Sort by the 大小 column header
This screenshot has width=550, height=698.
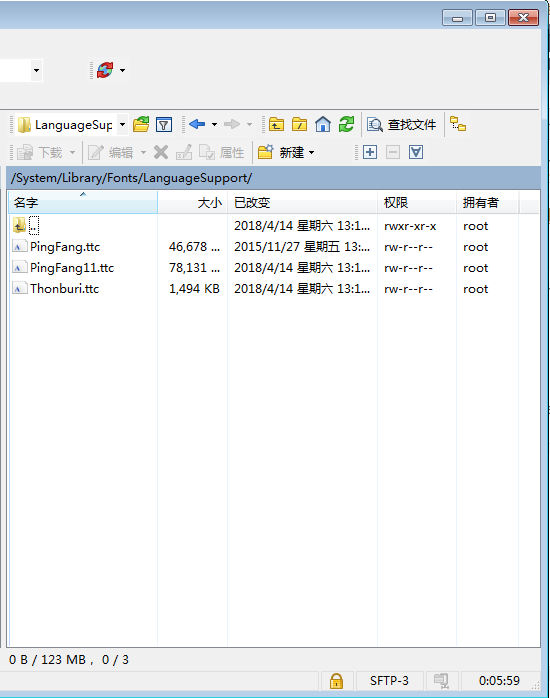click(x=192, y=203)
